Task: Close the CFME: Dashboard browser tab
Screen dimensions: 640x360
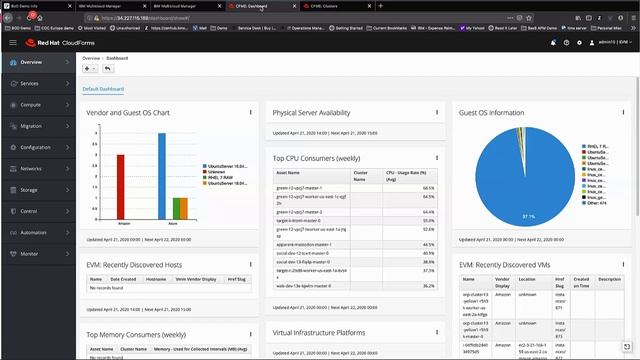Action: pyautogui.click(x=294, y=6)
